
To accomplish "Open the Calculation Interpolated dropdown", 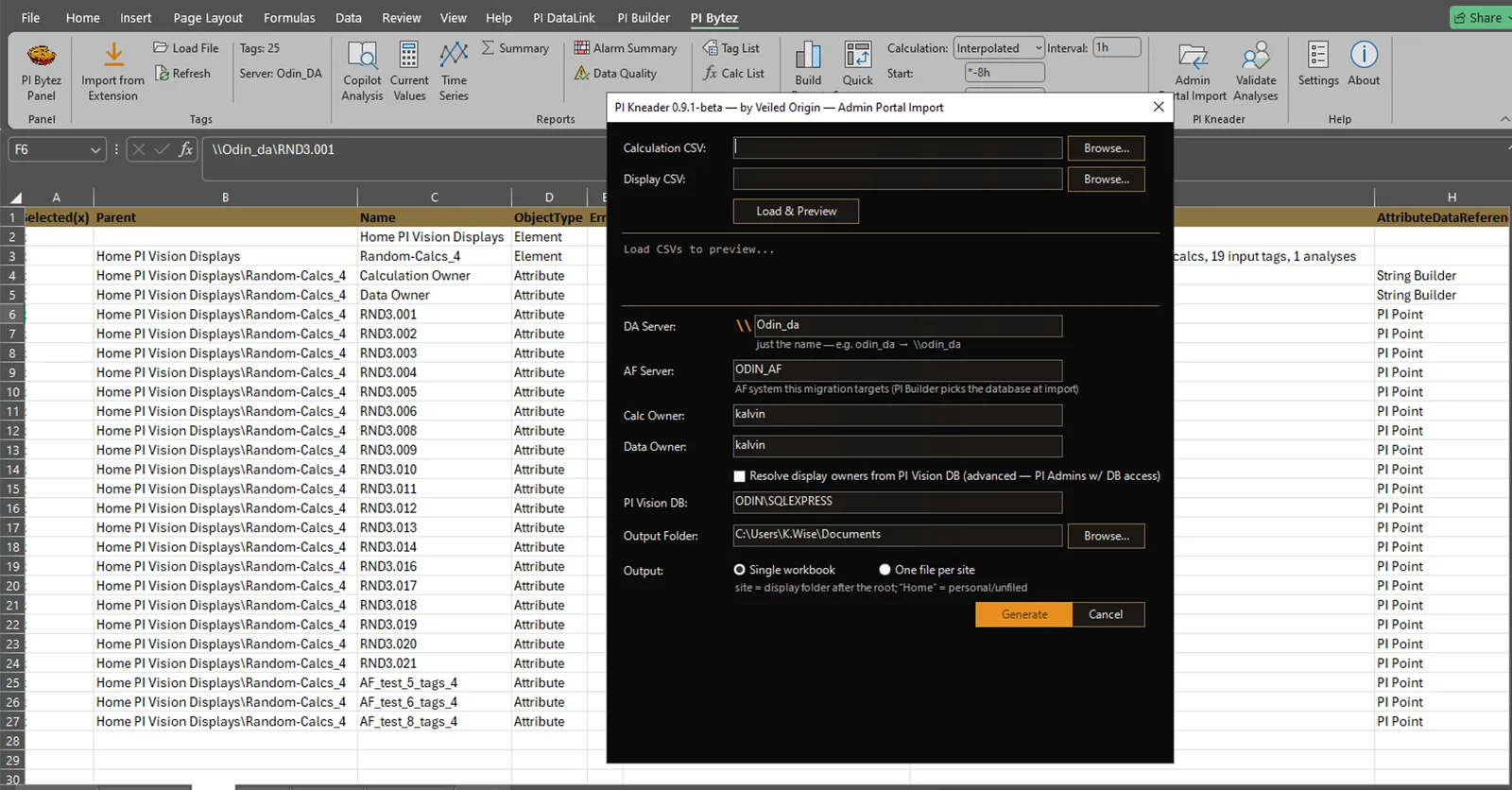I will (x=999, y=48).
